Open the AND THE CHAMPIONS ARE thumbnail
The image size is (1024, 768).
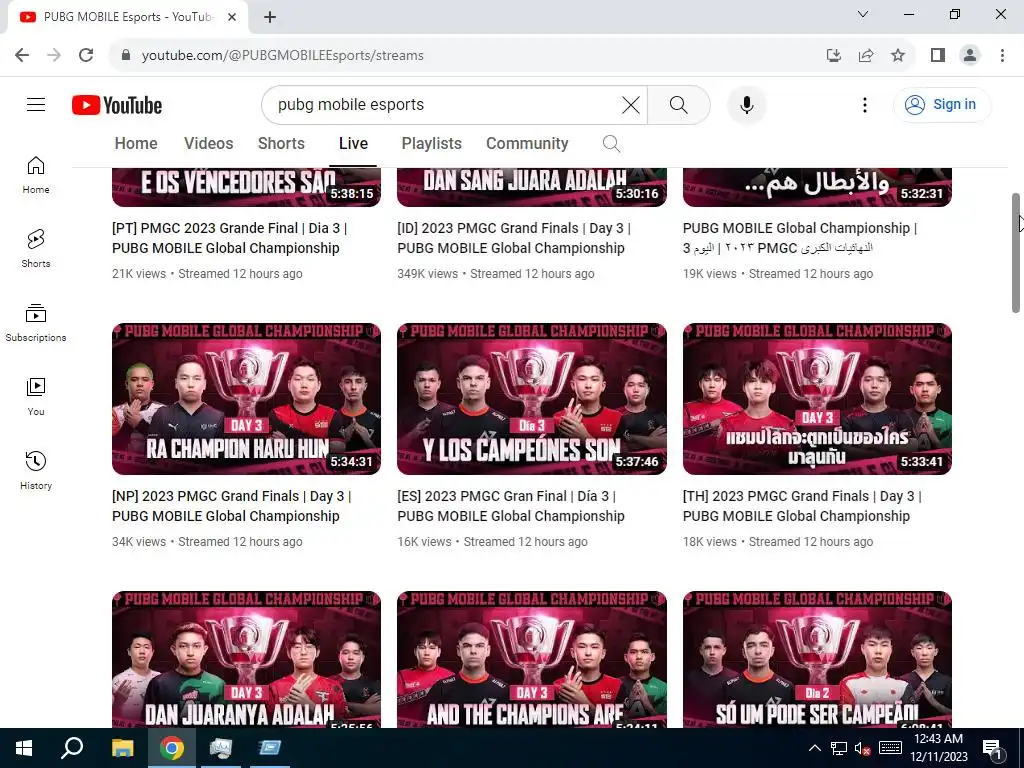(x=532, y=659)
